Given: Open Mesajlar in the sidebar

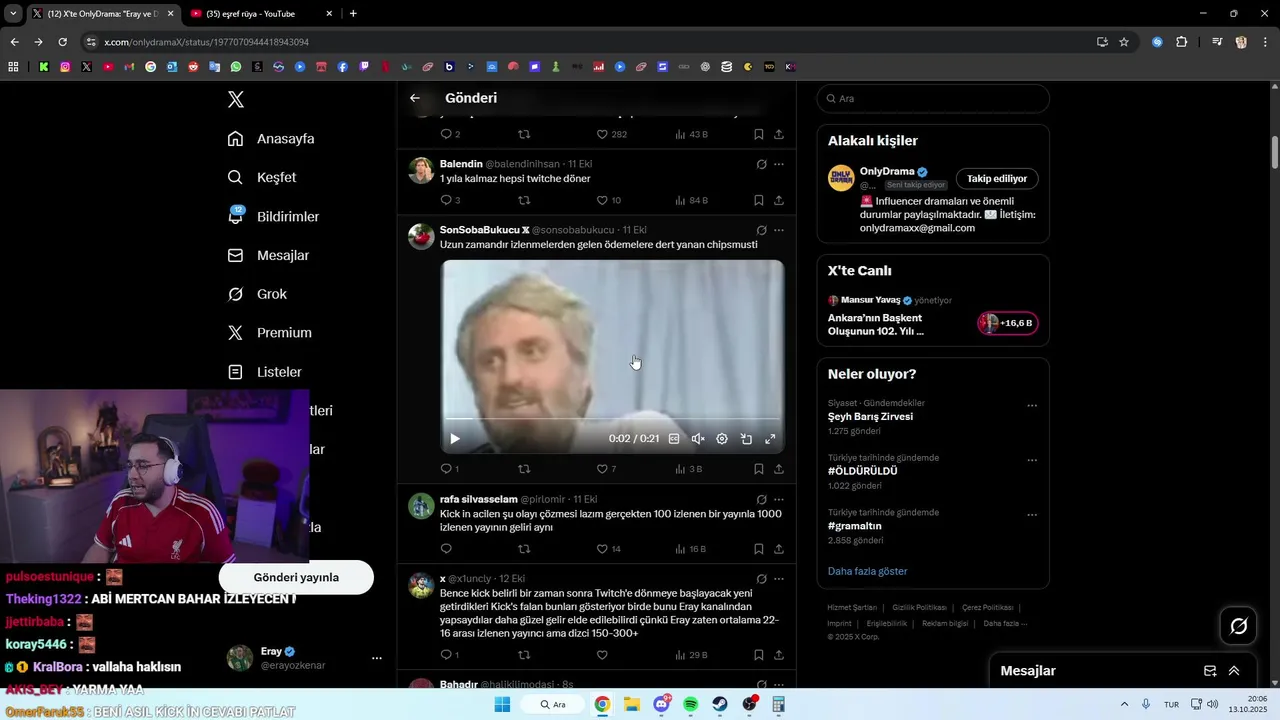Looking at the screenshot, I should coord(268,255).
